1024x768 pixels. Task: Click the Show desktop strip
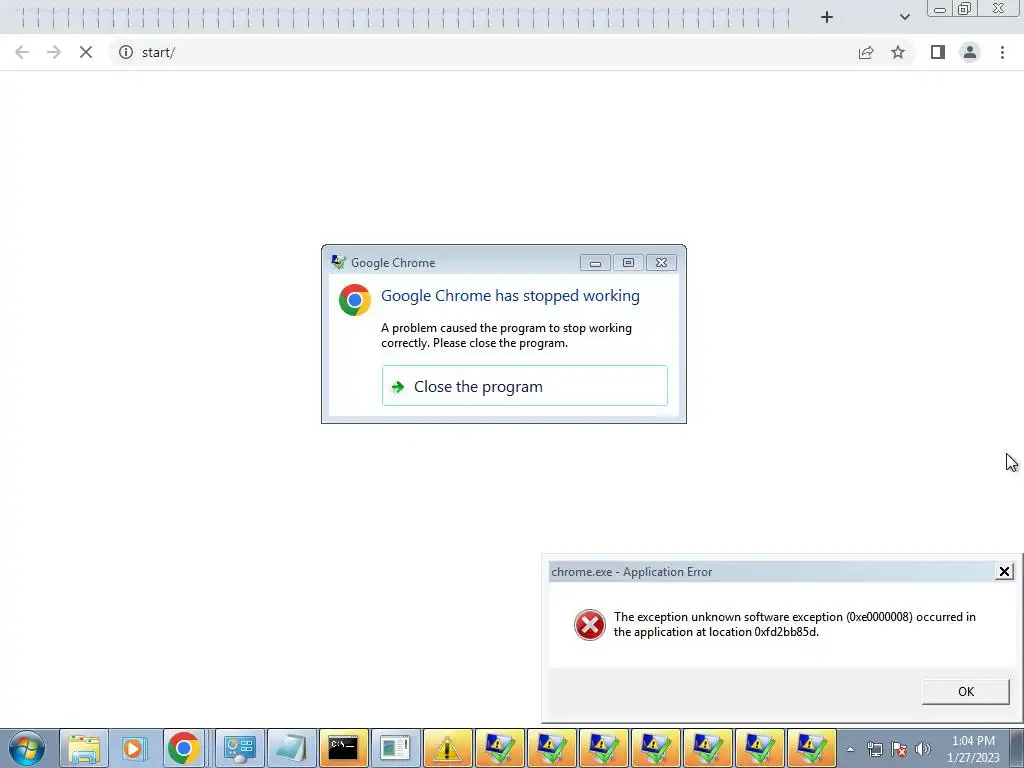(1017, 749)
